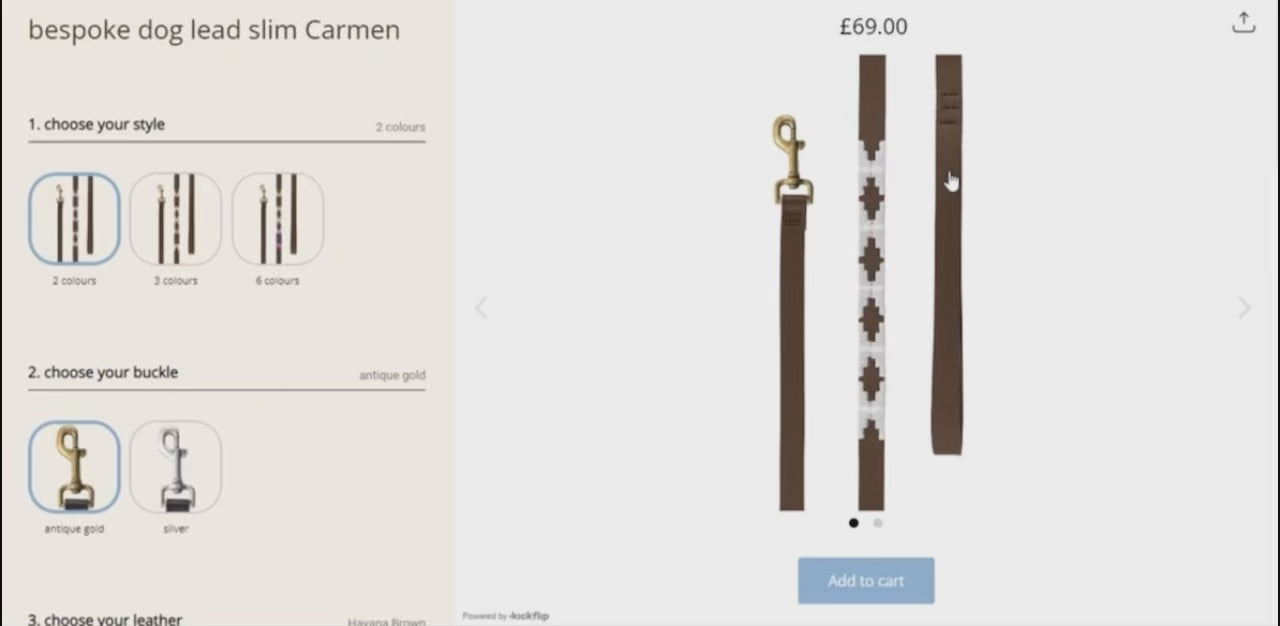Choose the antique gold buckle
The image size is (1280, 626).
74,466
